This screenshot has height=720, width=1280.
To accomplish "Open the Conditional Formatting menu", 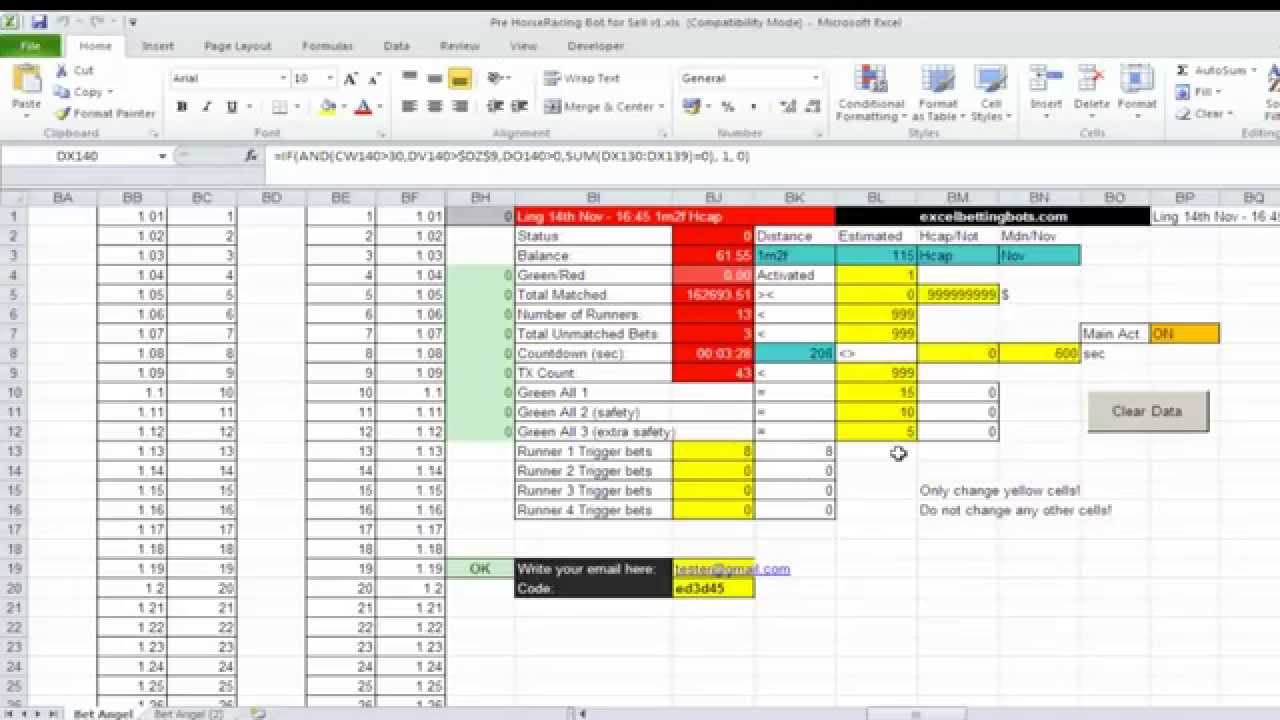I will click(x=871, y=94).
